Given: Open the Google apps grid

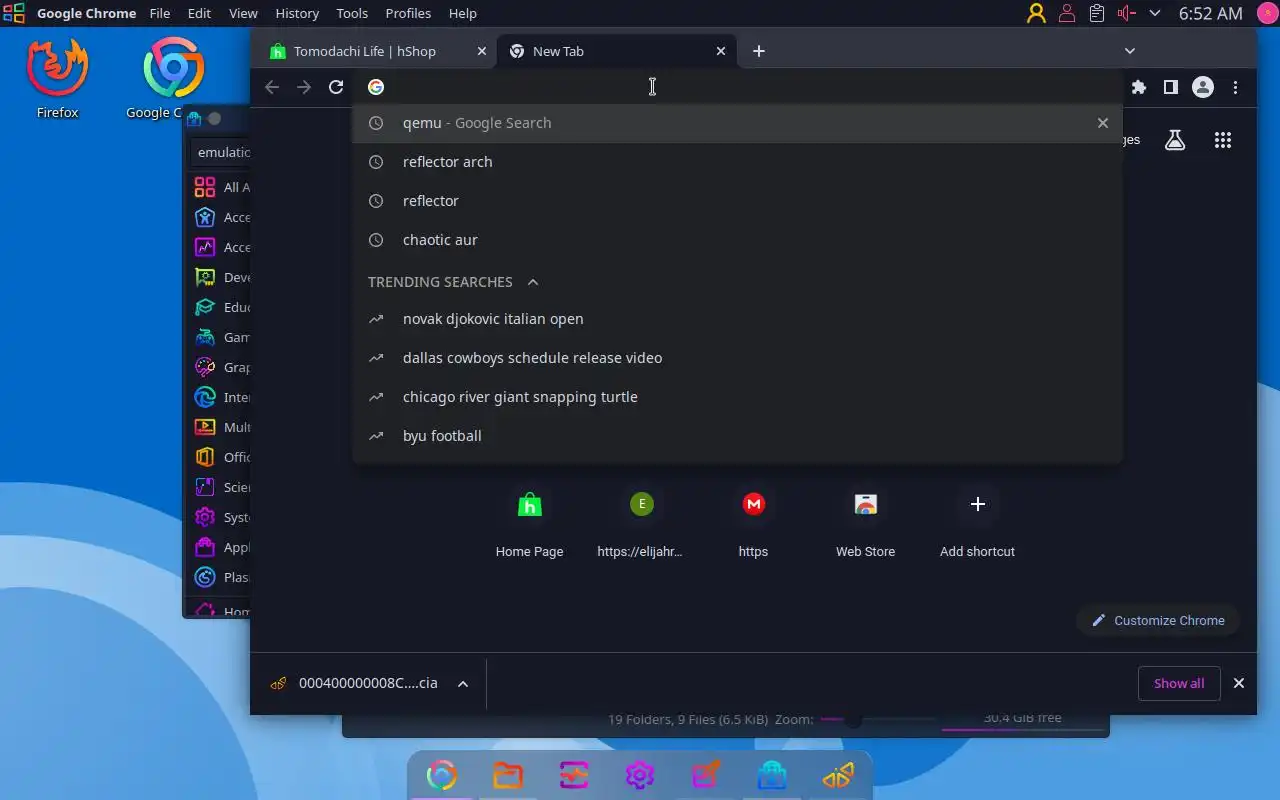Looking at the screenshot, I should (x=1222, y=140).
